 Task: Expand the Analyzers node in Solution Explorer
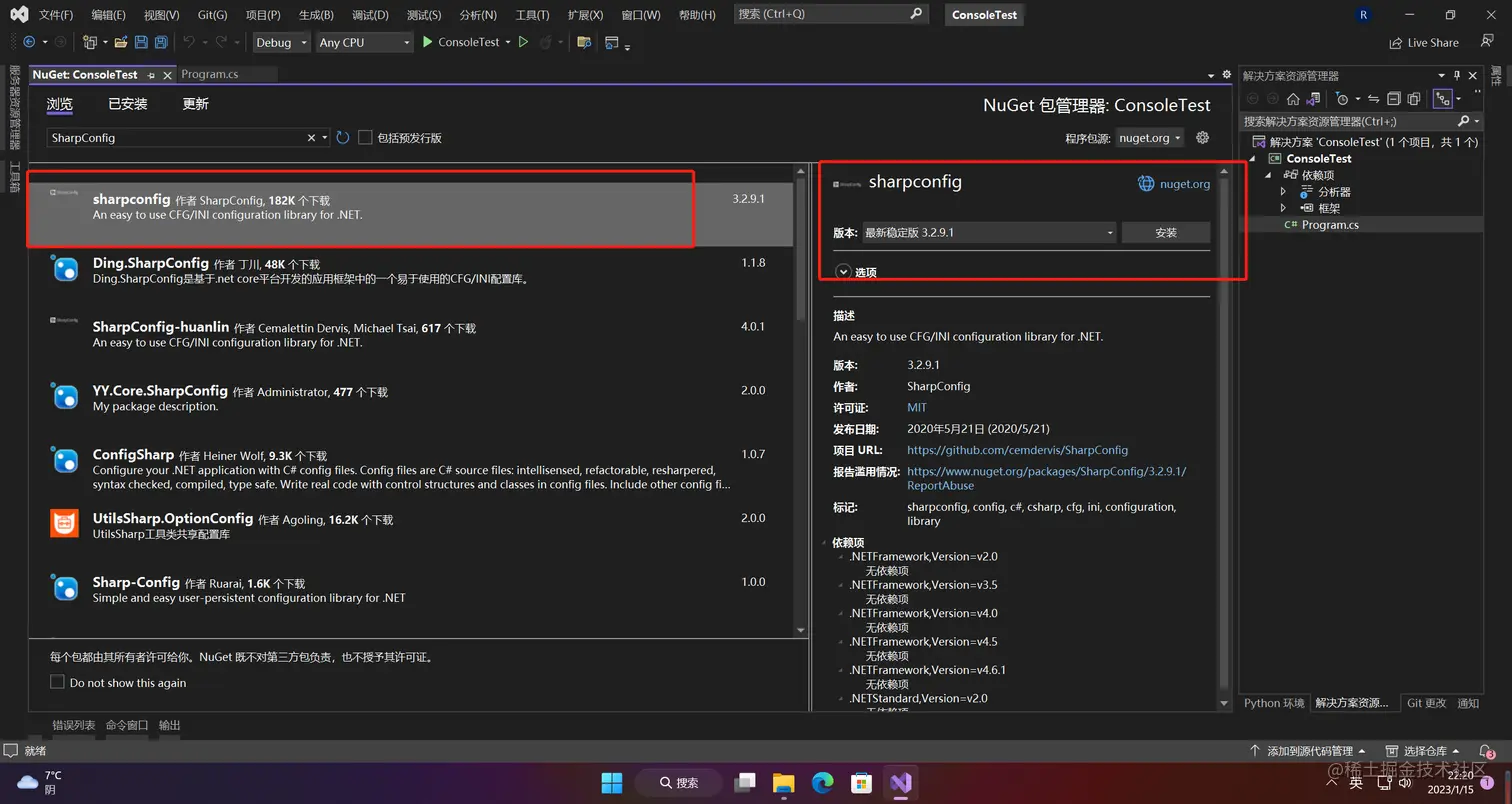(1283, 191)
